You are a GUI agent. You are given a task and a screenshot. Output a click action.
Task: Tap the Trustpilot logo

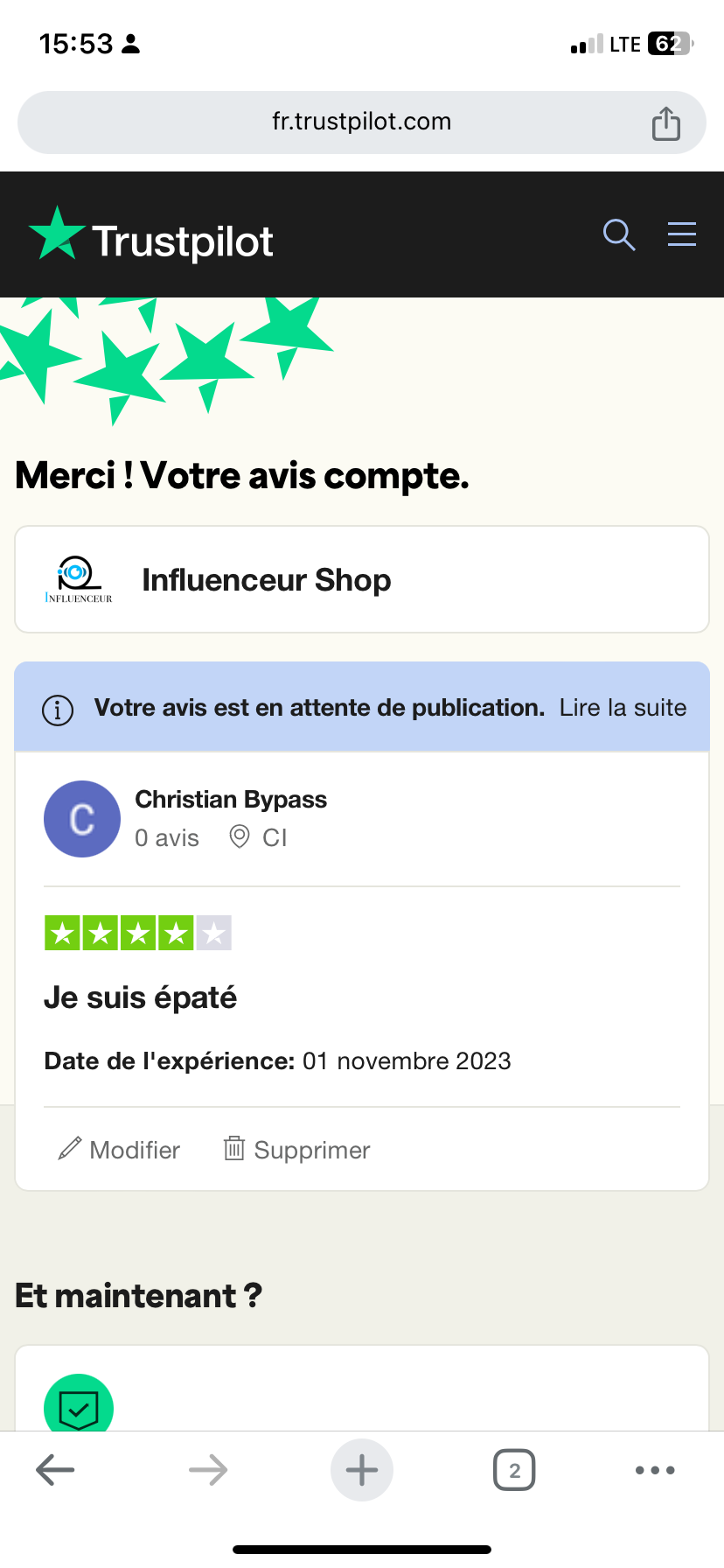point(151,241)
